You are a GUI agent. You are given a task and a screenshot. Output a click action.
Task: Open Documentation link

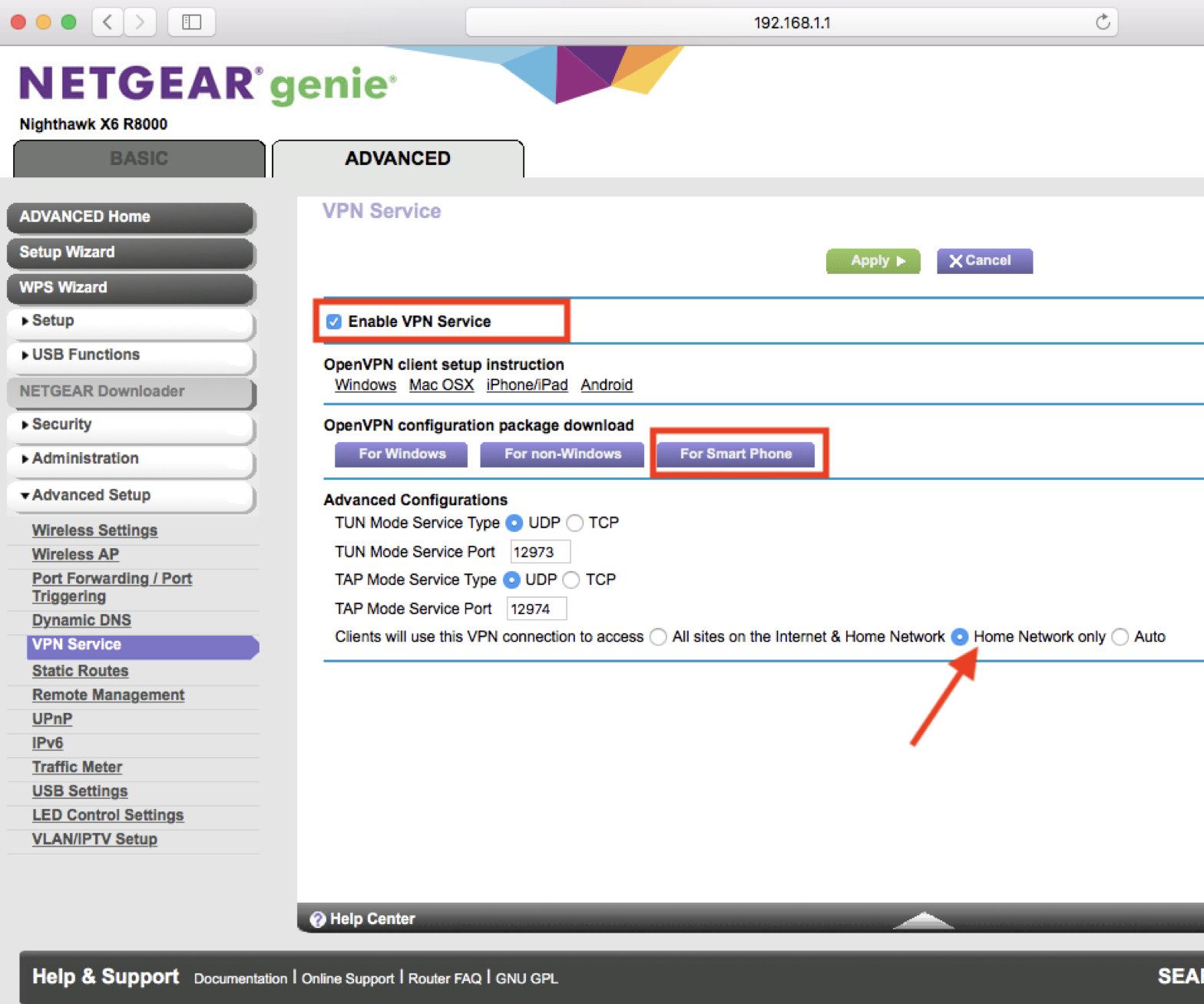tap(240, 979)
